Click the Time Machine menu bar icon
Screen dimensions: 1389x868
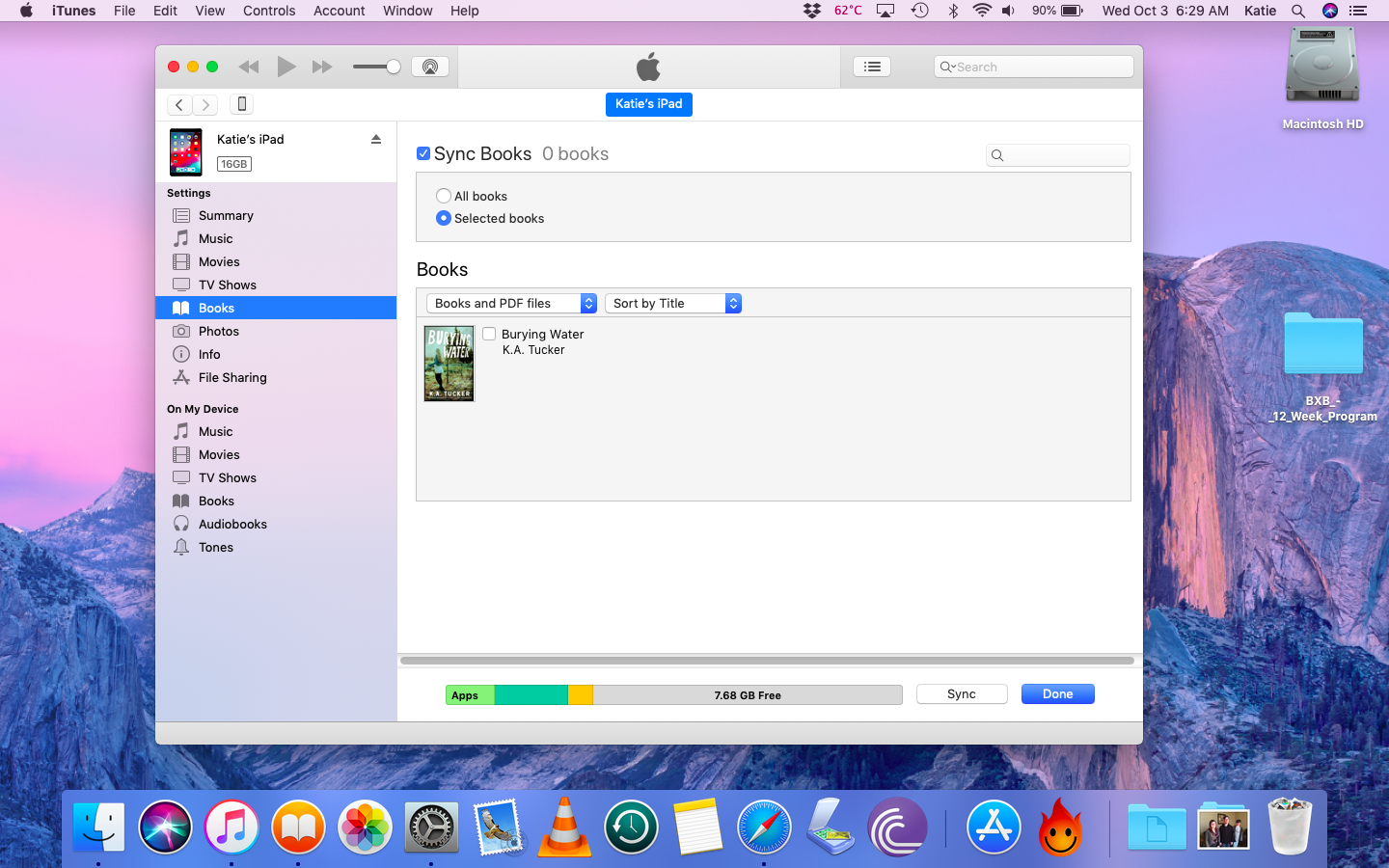[920, 11]
